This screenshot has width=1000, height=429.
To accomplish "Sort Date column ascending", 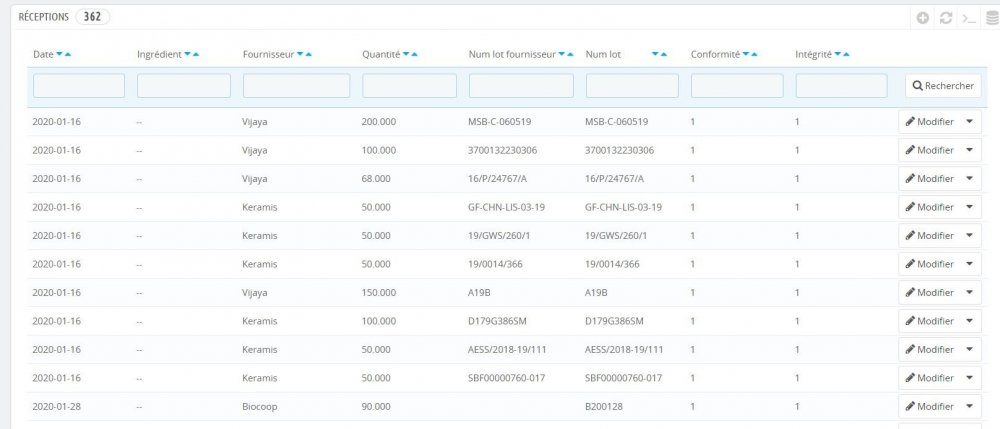I will 68,55.
